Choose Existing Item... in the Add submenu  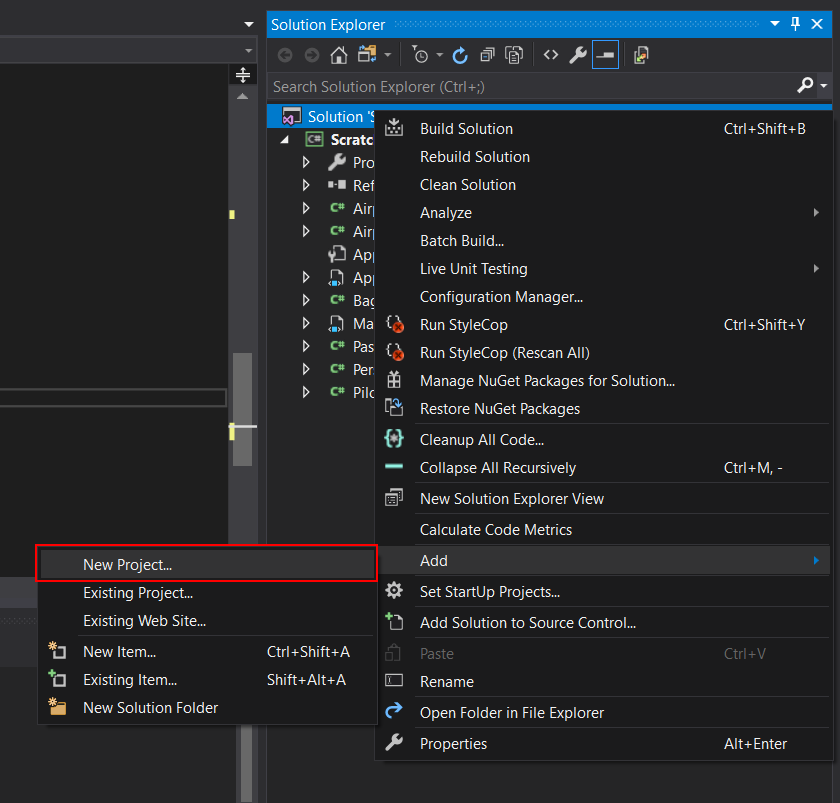pyautogui.click(x=208, y=679)
